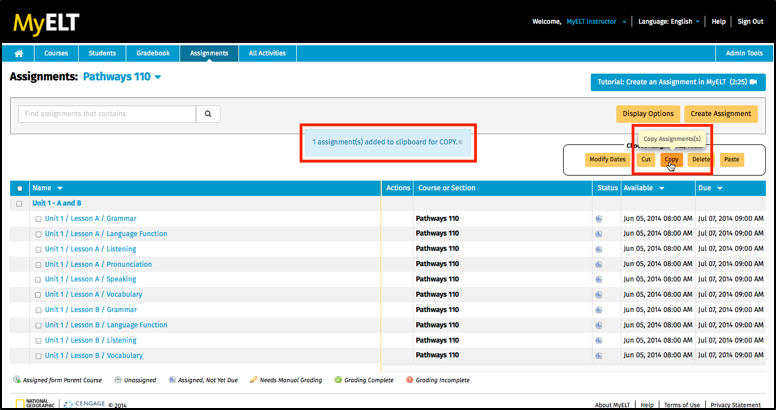Image resolution: width=776 pixels, height=410 pixels.
Task: Click status icon for Lesson A / Listening
Action: pyautogui.click(x=599, y=249)
